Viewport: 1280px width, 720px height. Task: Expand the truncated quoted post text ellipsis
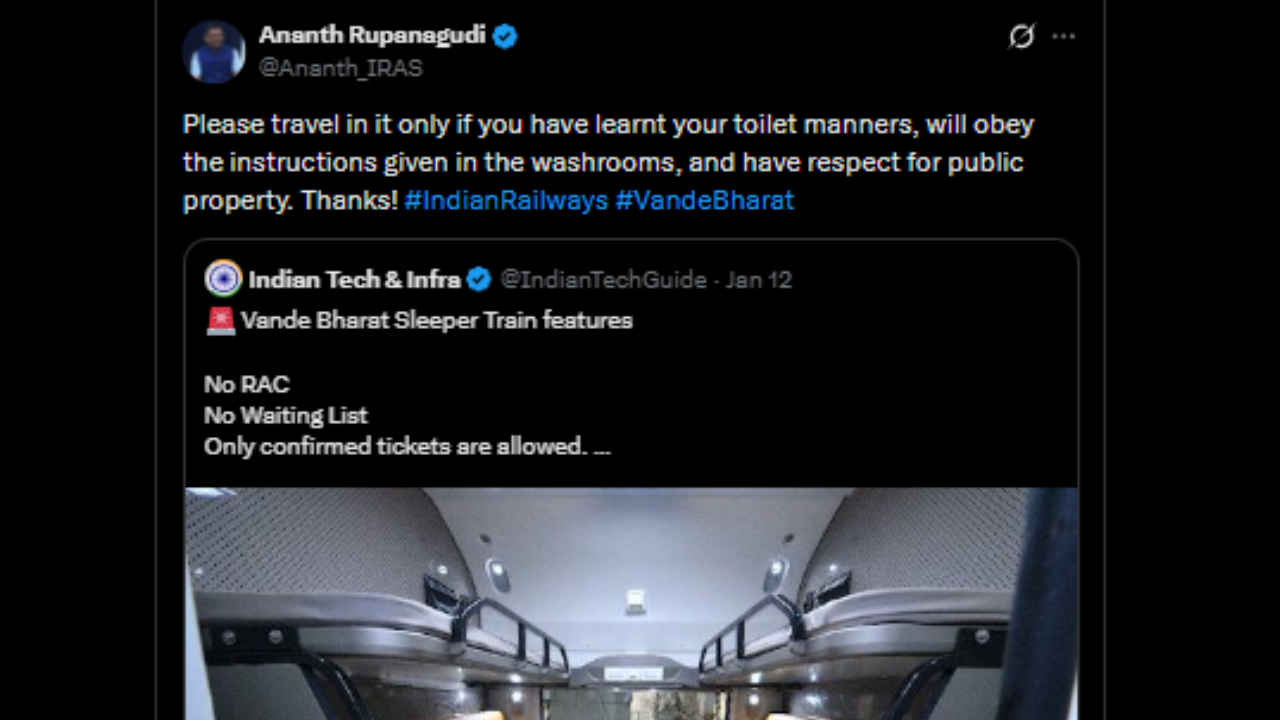[x=601, y=447]
